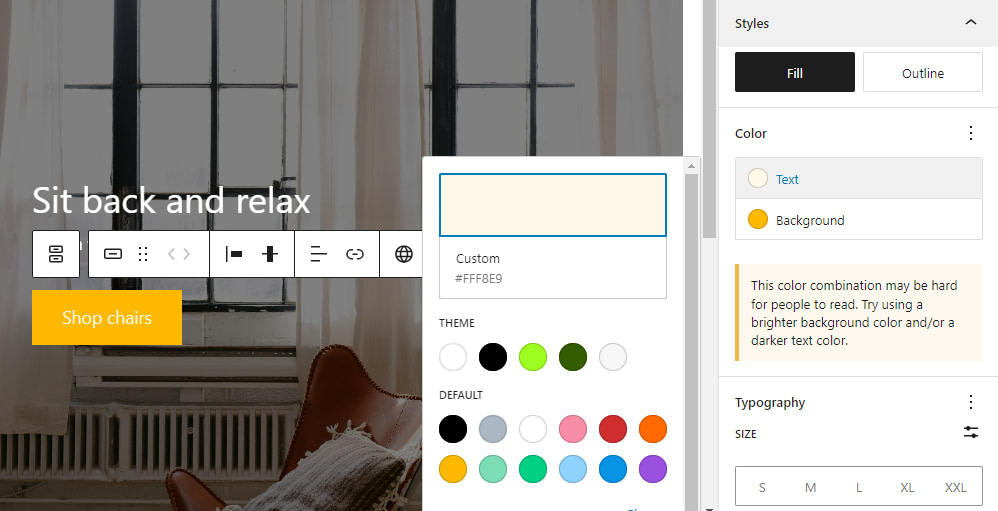Select the parent Buttons block icon
Screen dimensions: 998x511
[56, 254]
